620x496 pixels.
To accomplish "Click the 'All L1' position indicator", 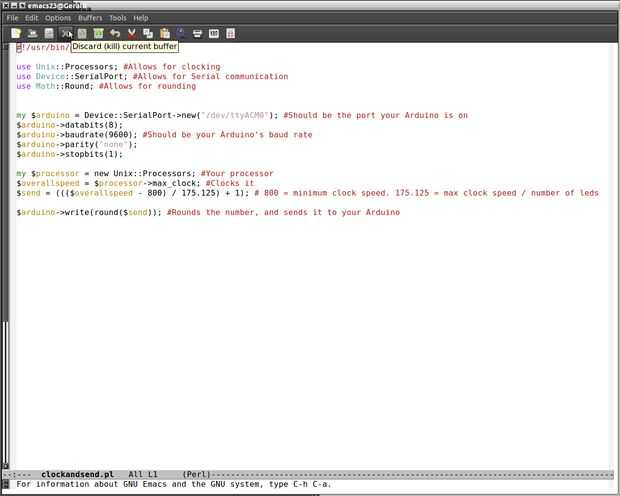I will pos(143,474).
